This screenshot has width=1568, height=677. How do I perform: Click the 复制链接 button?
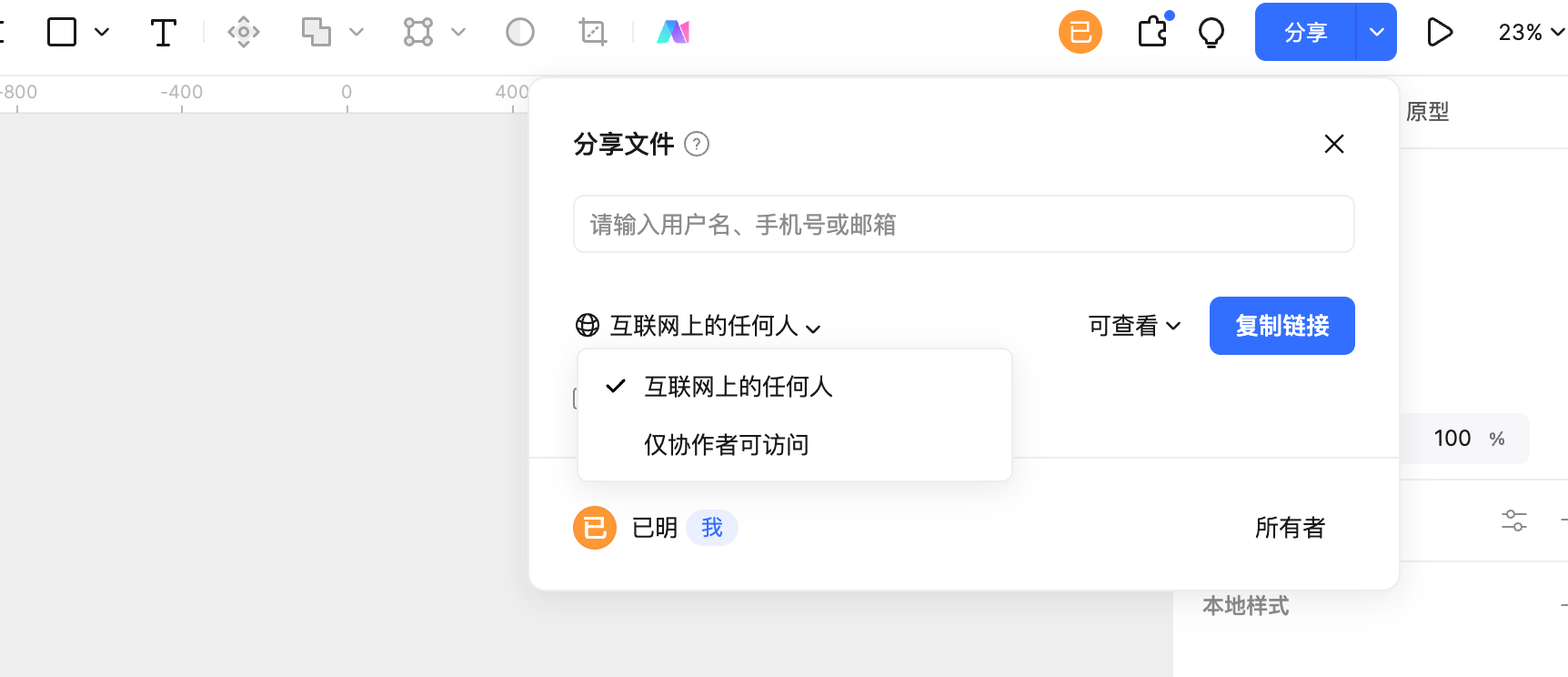tap(1282, 326)
